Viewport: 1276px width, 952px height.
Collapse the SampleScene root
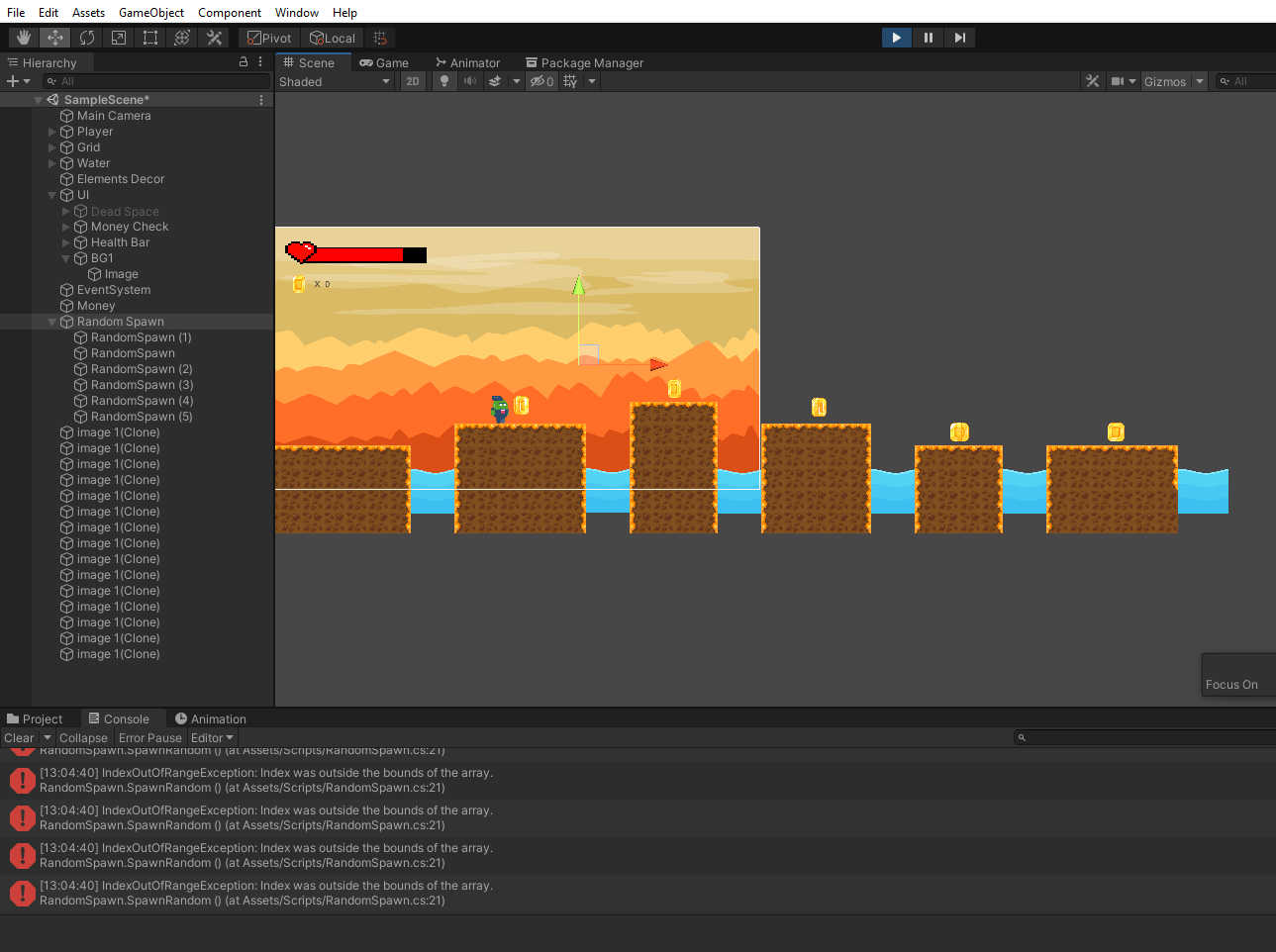(x=38, y=100)
